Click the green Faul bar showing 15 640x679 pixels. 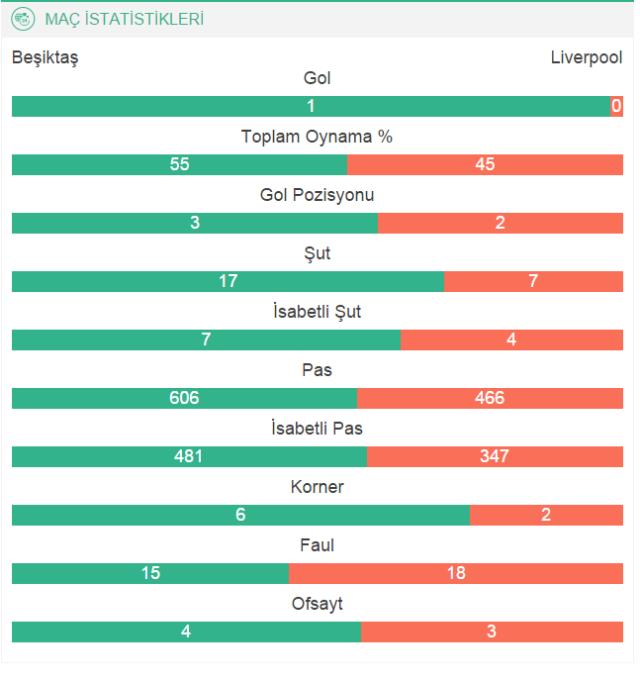click(x=150, y=573)
